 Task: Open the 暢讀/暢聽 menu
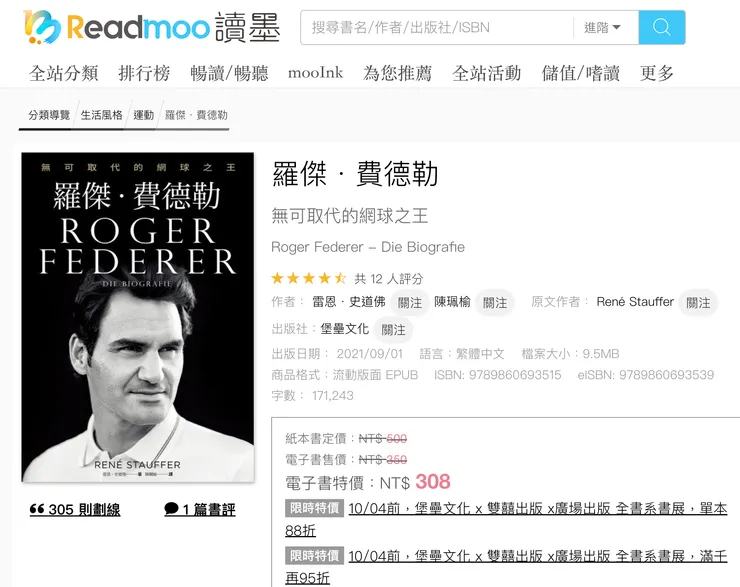tap(229, 73)
